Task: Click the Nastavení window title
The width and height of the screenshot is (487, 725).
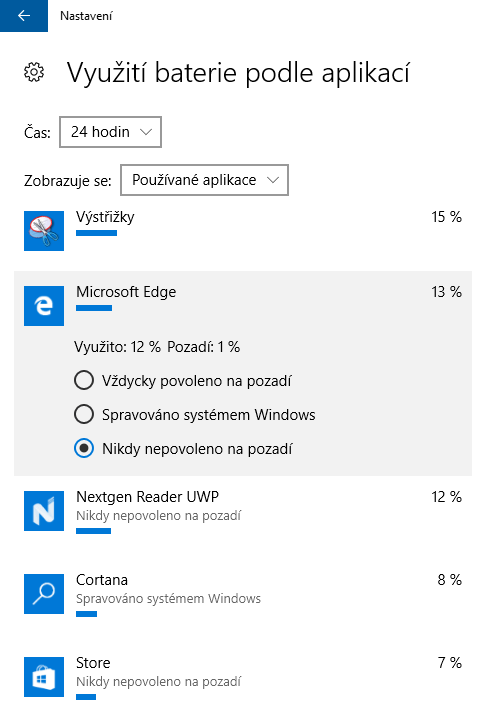Action: [86, 16]
